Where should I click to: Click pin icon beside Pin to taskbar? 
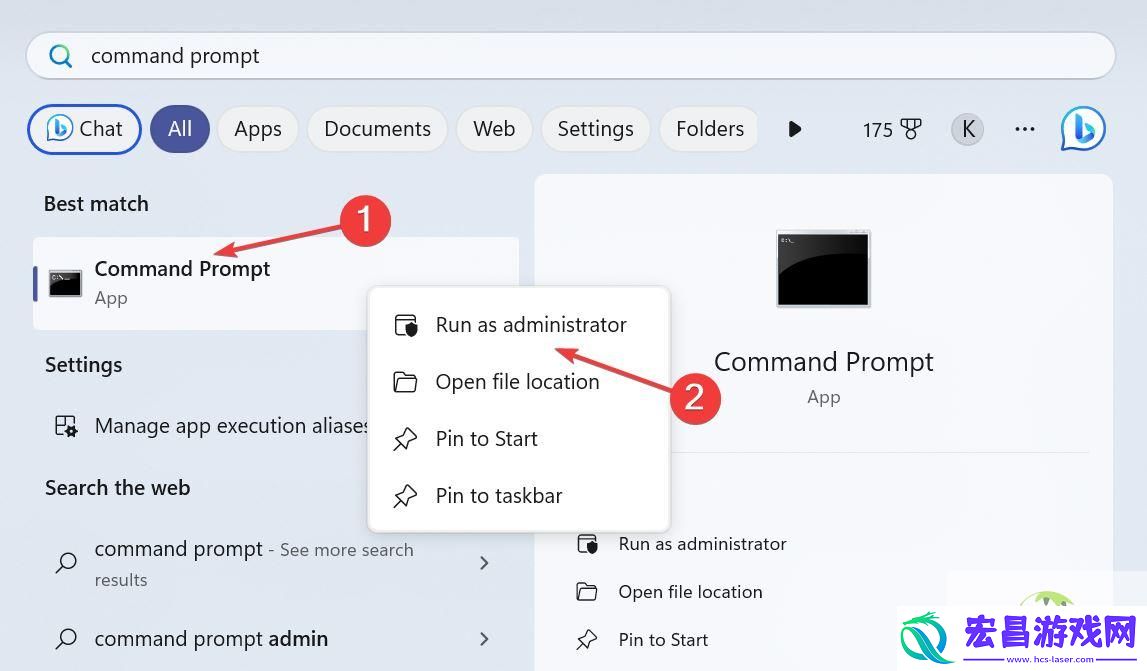[x=405, y=496]
